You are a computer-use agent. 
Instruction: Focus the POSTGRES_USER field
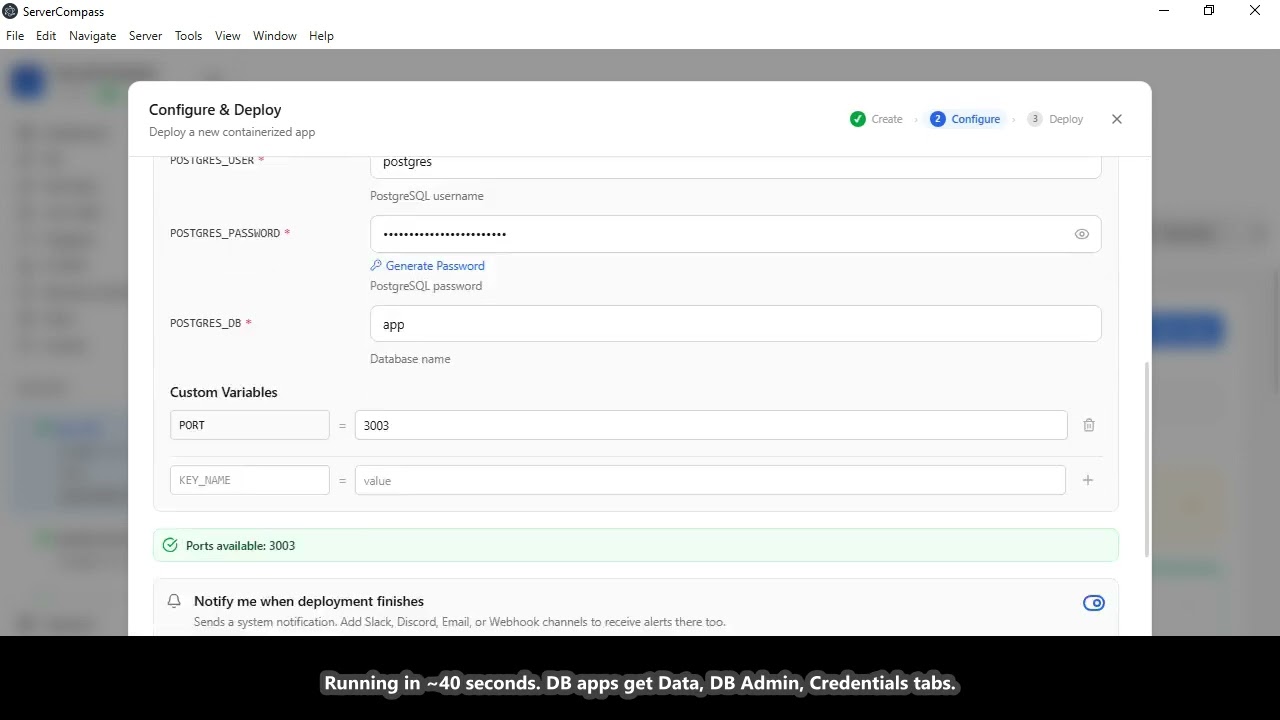735,166
